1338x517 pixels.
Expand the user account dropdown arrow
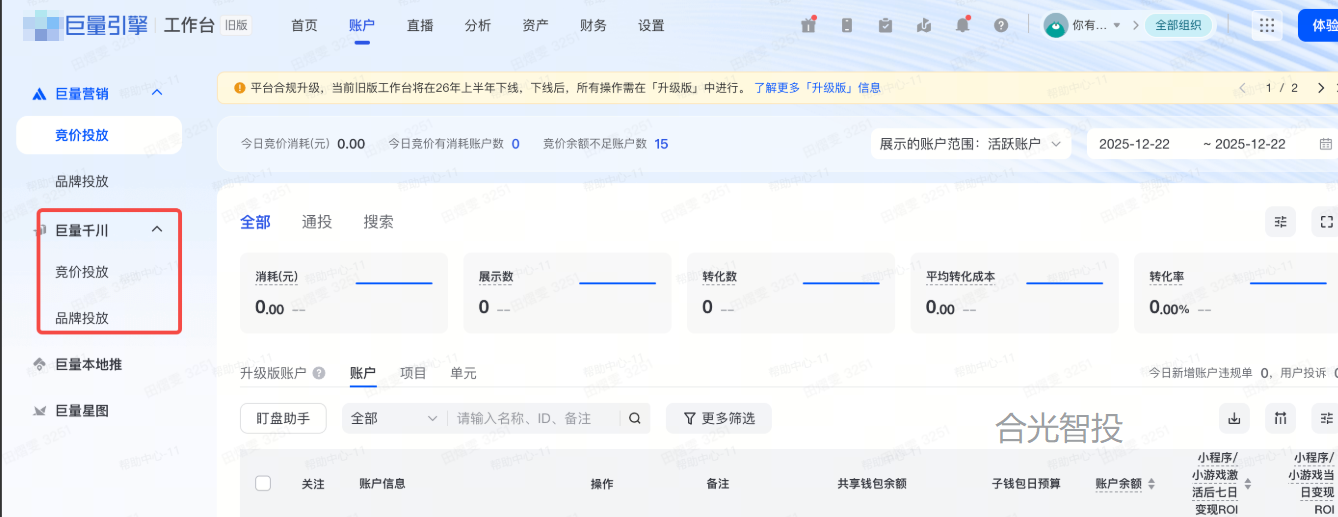click(1117, 25)
